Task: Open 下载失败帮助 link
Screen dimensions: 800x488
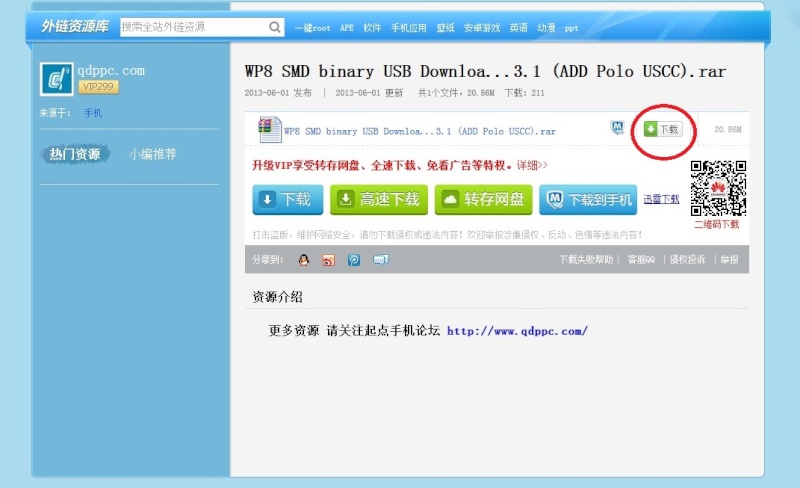Action: 586,260
